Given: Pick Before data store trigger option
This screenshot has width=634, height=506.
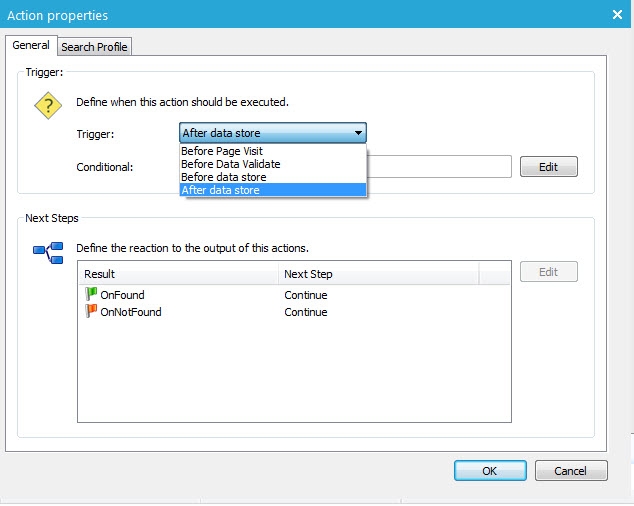Looking at the screenshot, I should pos(223,177).
